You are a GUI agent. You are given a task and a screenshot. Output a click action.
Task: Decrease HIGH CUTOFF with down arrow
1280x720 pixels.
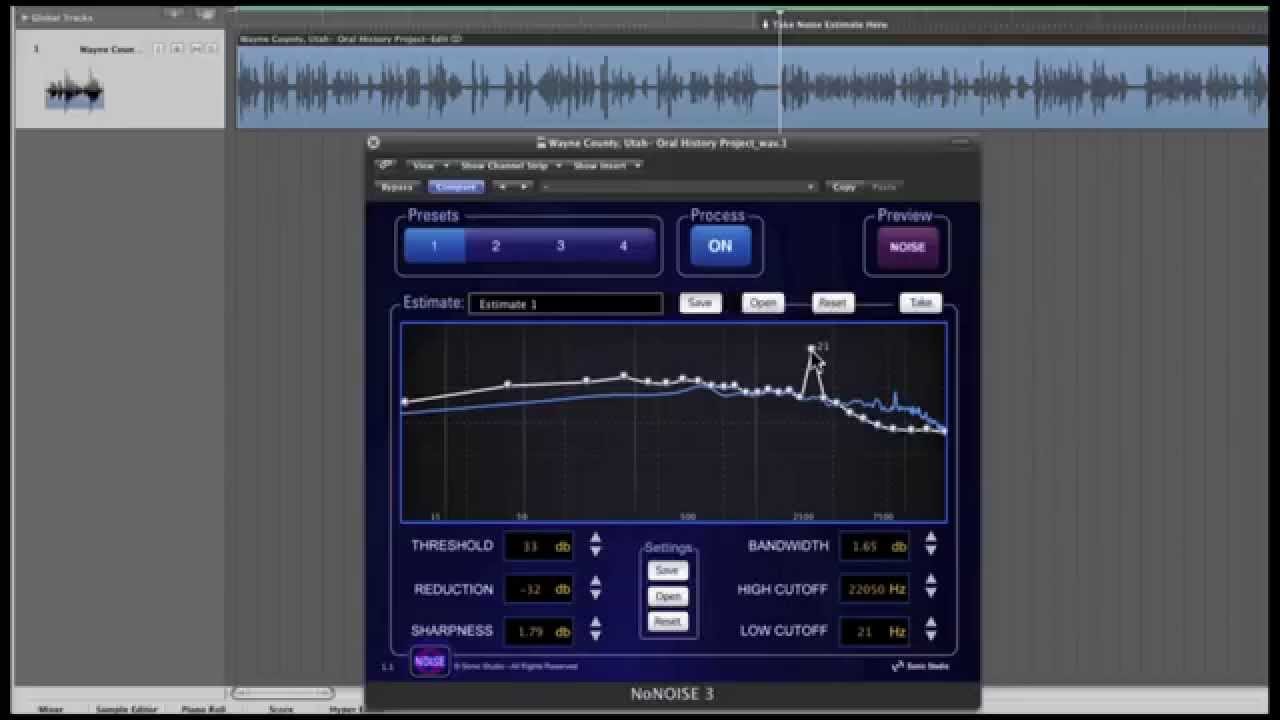point(931,594)
